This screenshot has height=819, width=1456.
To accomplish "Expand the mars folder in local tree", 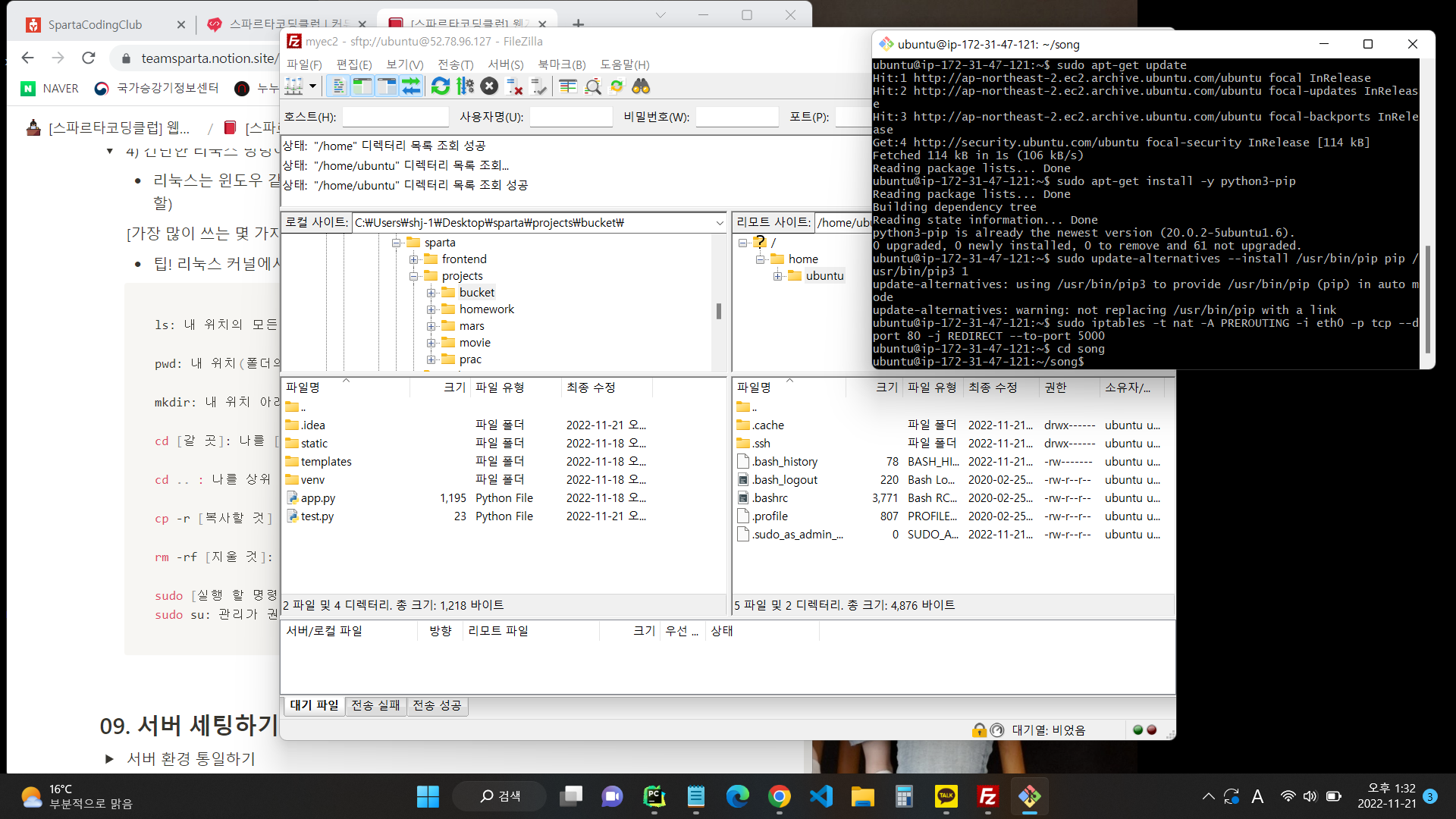I will tap(431, 326).
